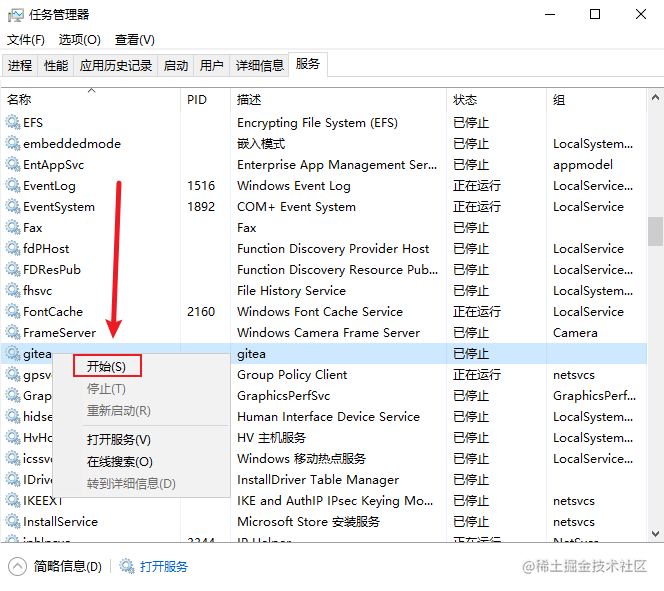Click 'InstallDriver Table Manager' description
The image size is (664, 591).
click(x=318, y=480)
